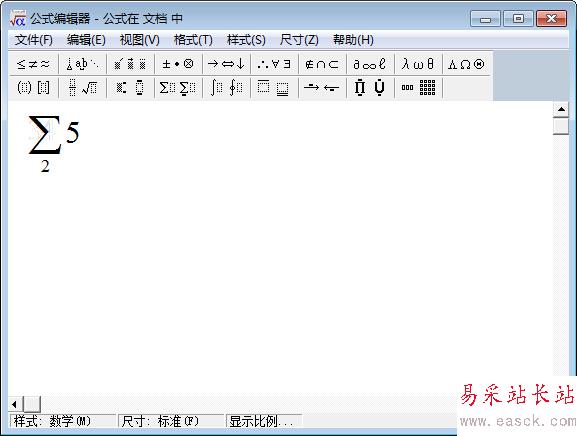Open the underbar and overbar templates palette
The width and height of the screenshot is (577, 436).
[274, 88]
